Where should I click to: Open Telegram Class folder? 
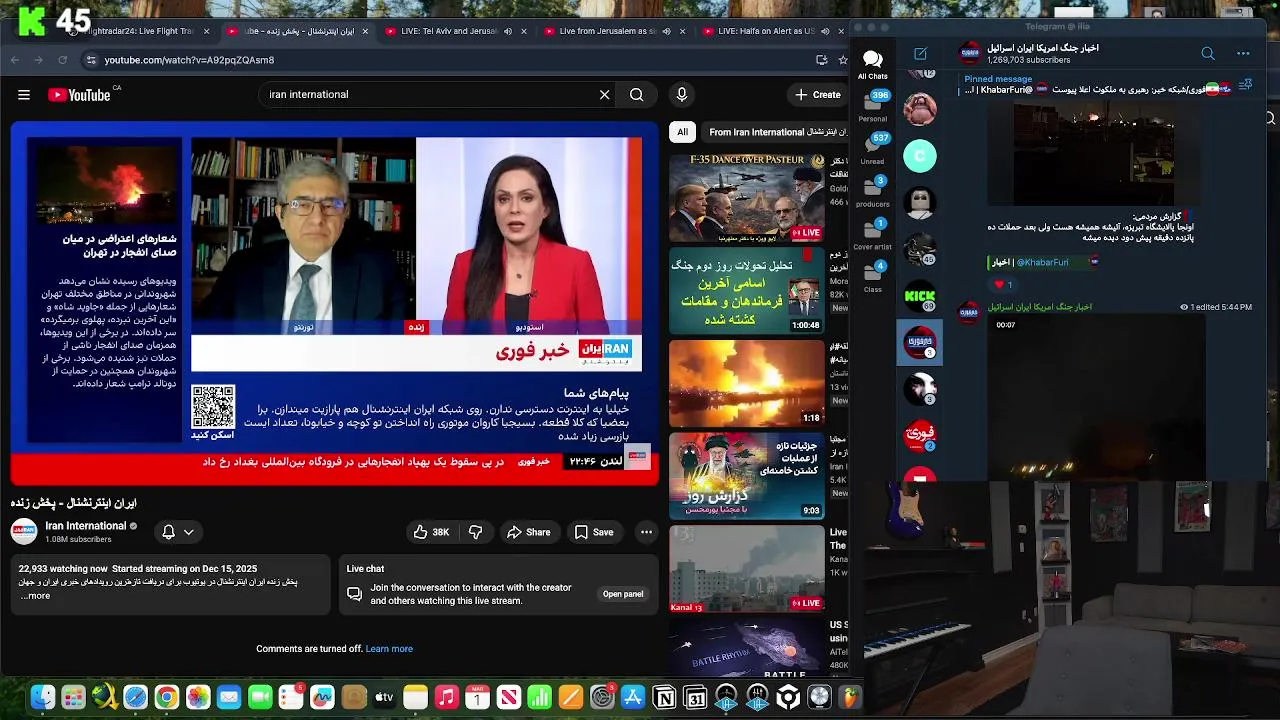click(873, 276)
